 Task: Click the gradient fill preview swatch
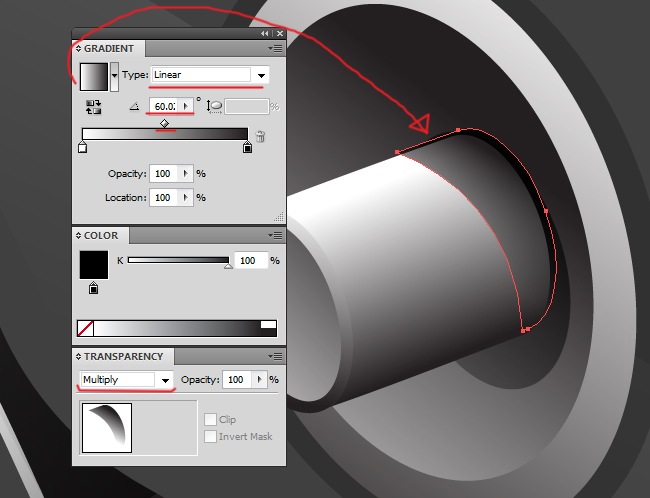click(94, 77)
